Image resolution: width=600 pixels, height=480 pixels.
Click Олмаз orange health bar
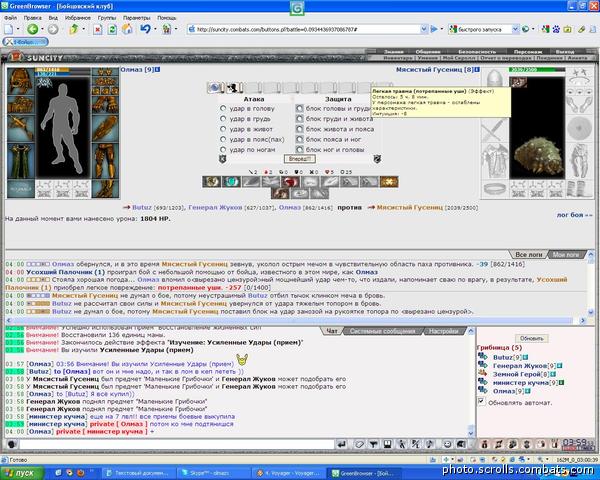pyautogui.click(x=63, y=70)
